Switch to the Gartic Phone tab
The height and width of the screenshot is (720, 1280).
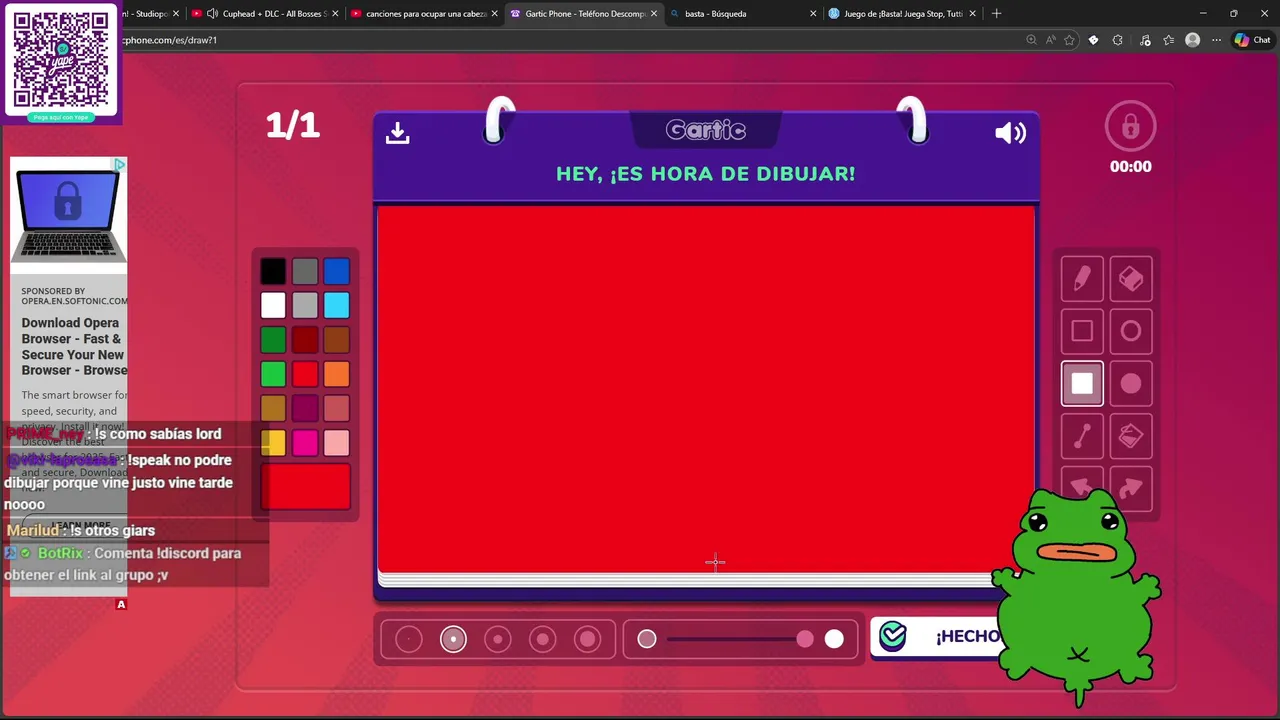pyautogui.click(x=584, y=14)
